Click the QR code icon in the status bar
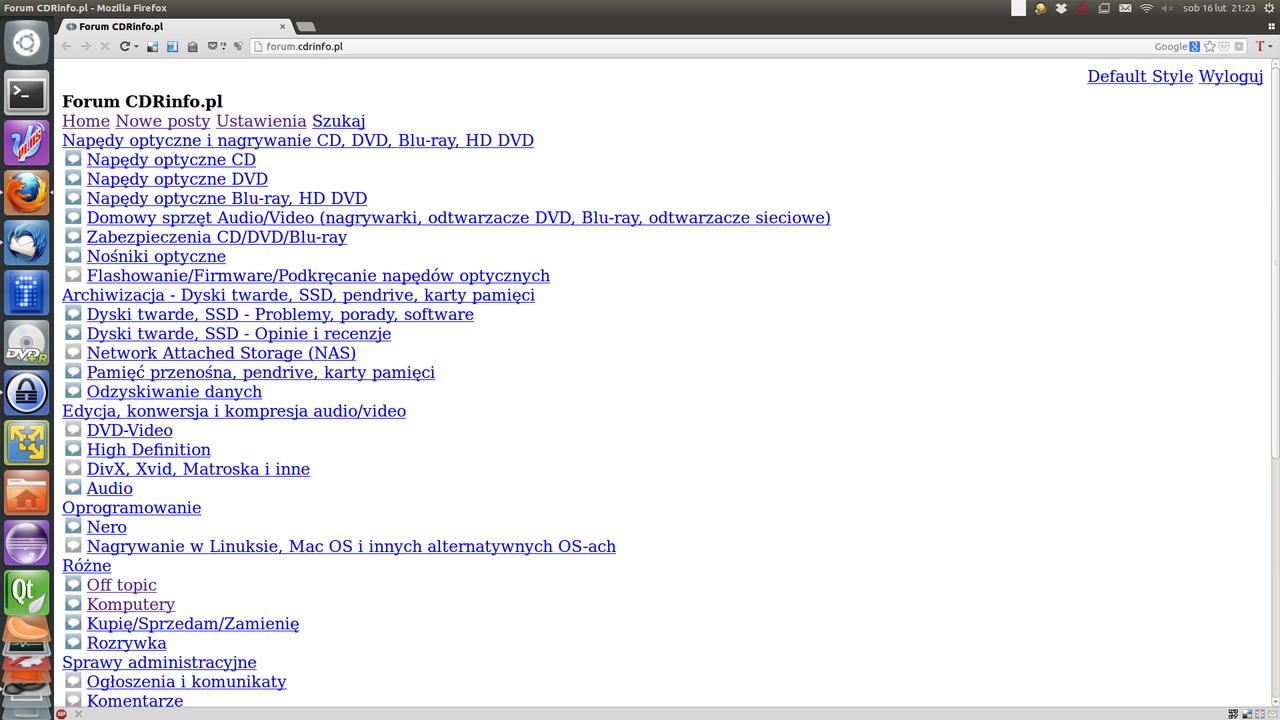Viewport: 1280px width, 720px height. click(1233, 714)
